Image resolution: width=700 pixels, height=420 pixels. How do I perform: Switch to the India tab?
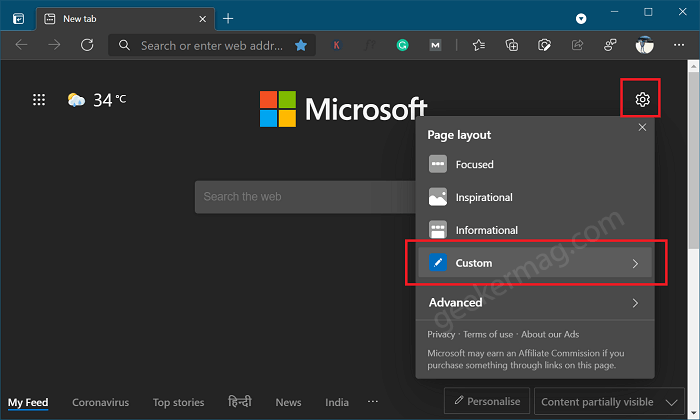pos(337,403)
